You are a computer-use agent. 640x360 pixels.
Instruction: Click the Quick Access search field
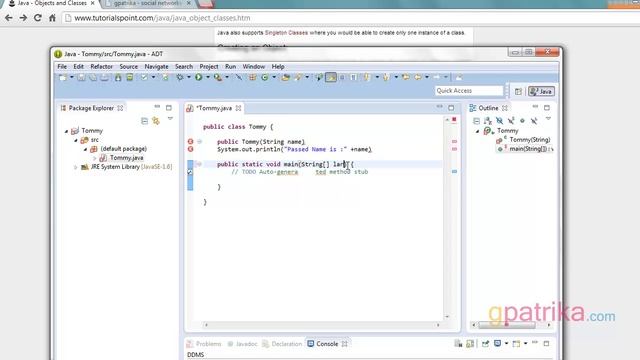click(x=469, y=91)
